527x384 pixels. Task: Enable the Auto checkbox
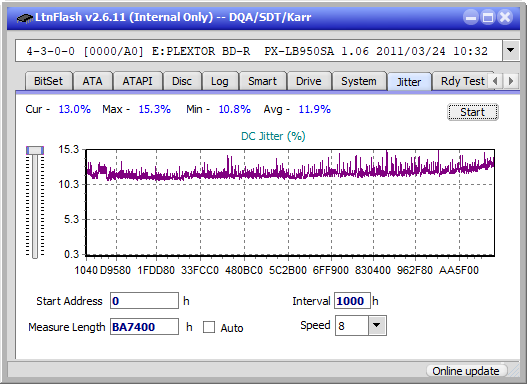click(209, 327)
